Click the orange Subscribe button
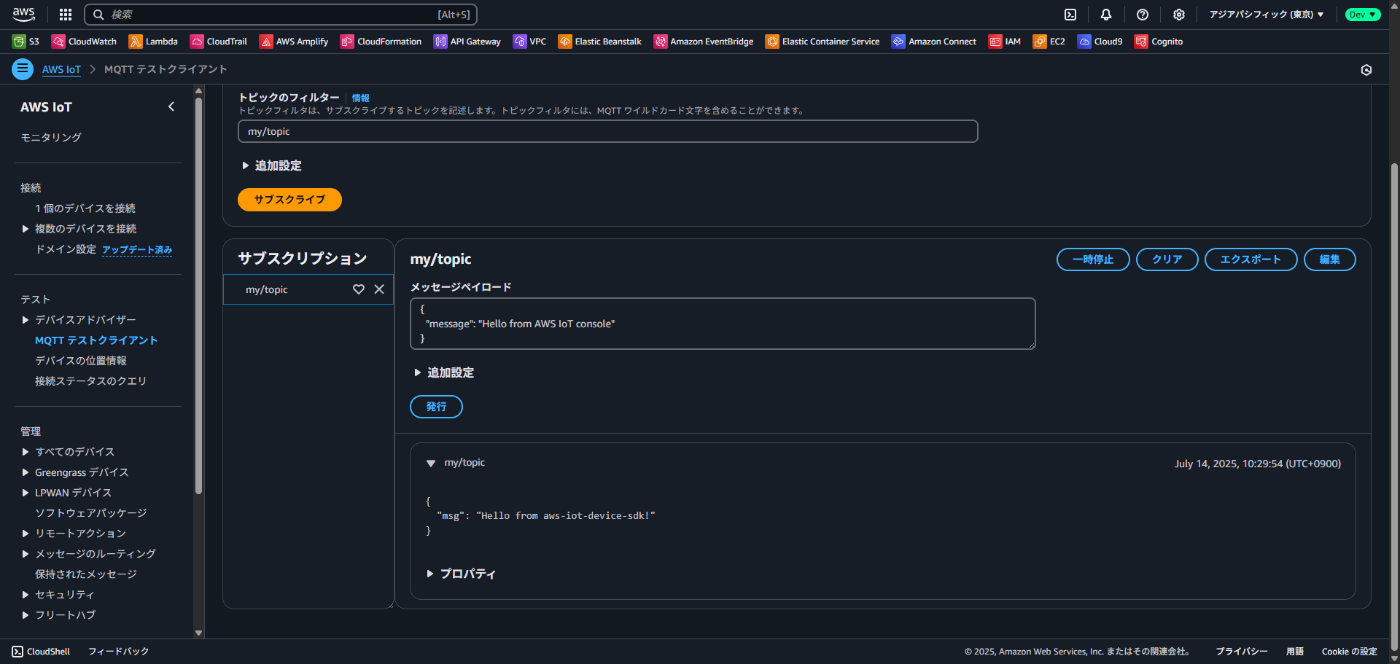 (290, 200)
